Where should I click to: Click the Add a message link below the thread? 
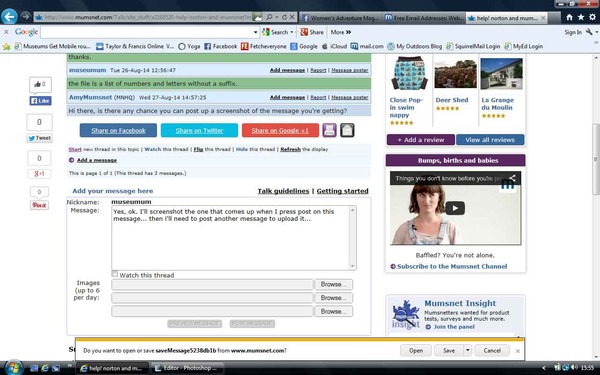pyautogui.click(x=97, y=160)
